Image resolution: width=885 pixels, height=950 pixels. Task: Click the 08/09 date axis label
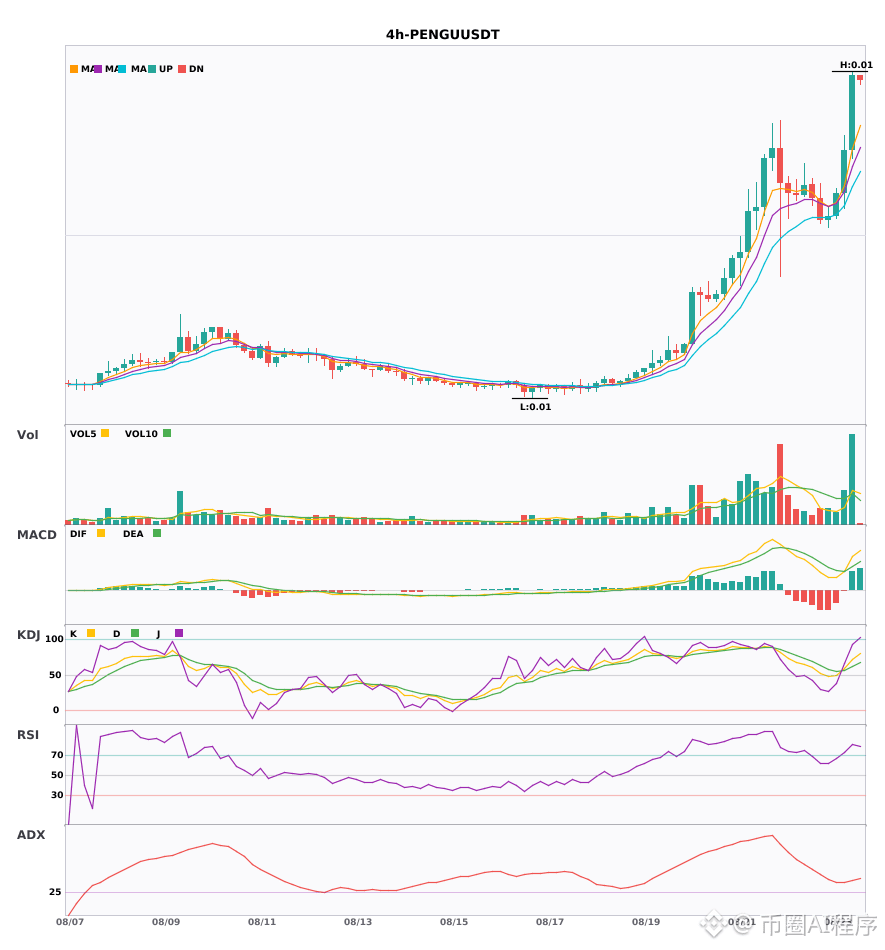pyautogui.click(x=166, y=922)
